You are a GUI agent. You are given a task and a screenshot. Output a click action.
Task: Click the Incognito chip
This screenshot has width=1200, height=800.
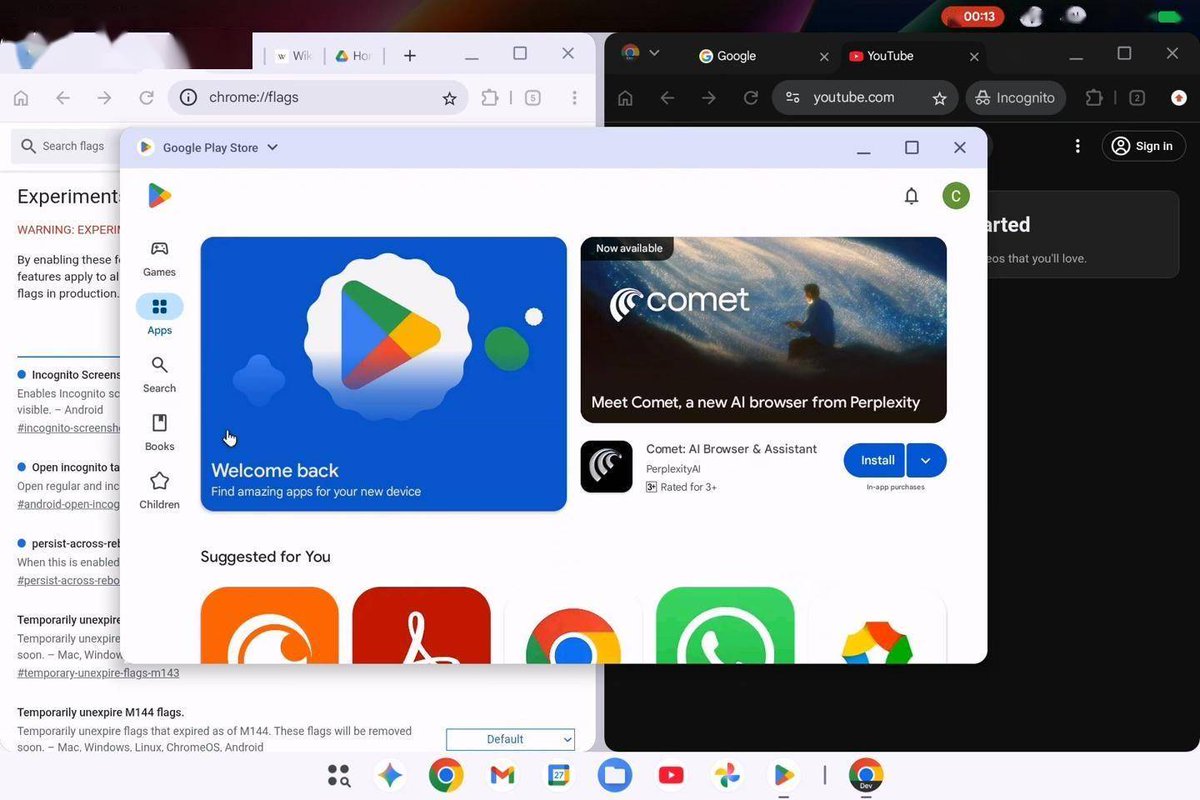pyautogui.click(x=1015, y=98)
